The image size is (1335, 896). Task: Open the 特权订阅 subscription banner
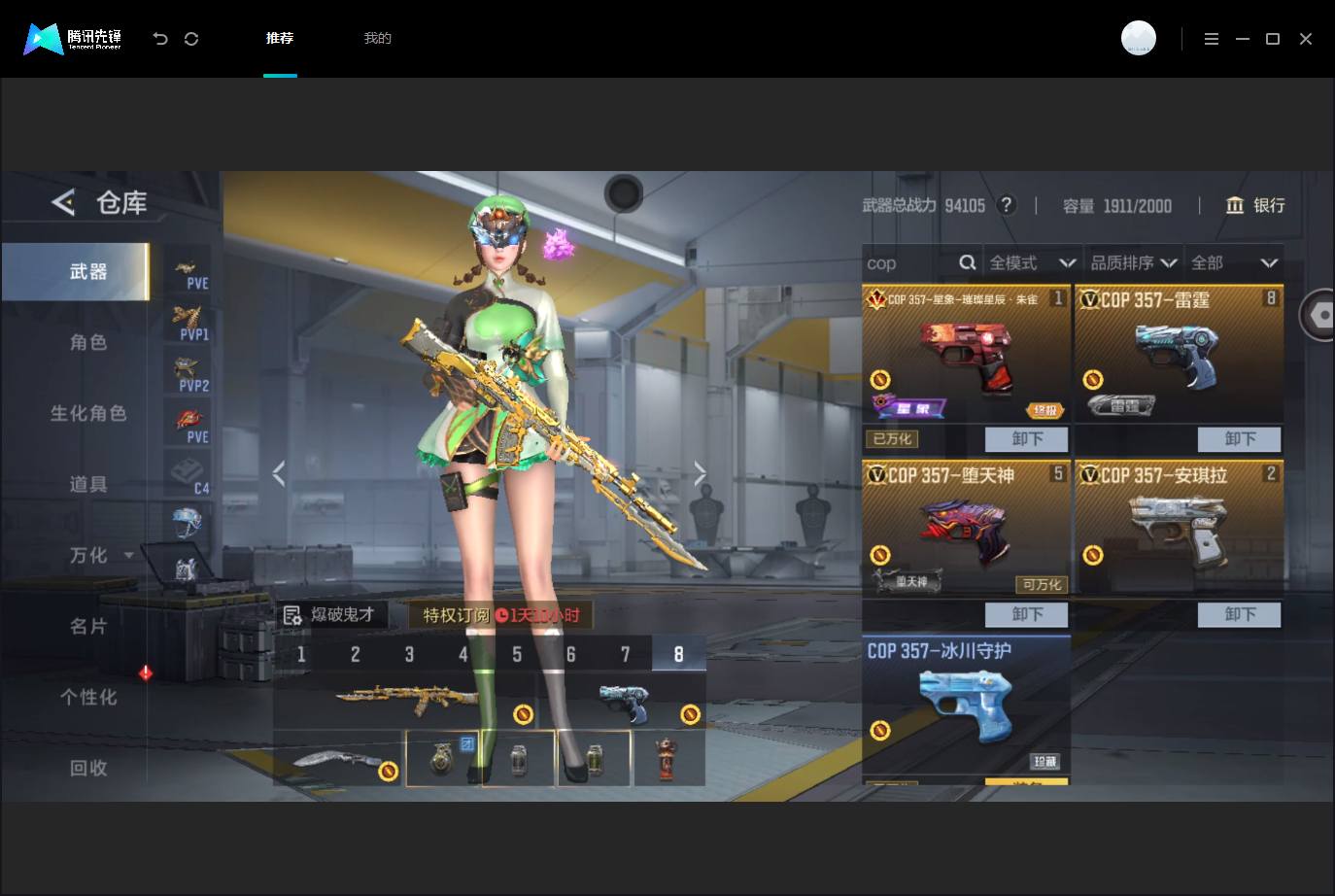click(x=500, y=615)
